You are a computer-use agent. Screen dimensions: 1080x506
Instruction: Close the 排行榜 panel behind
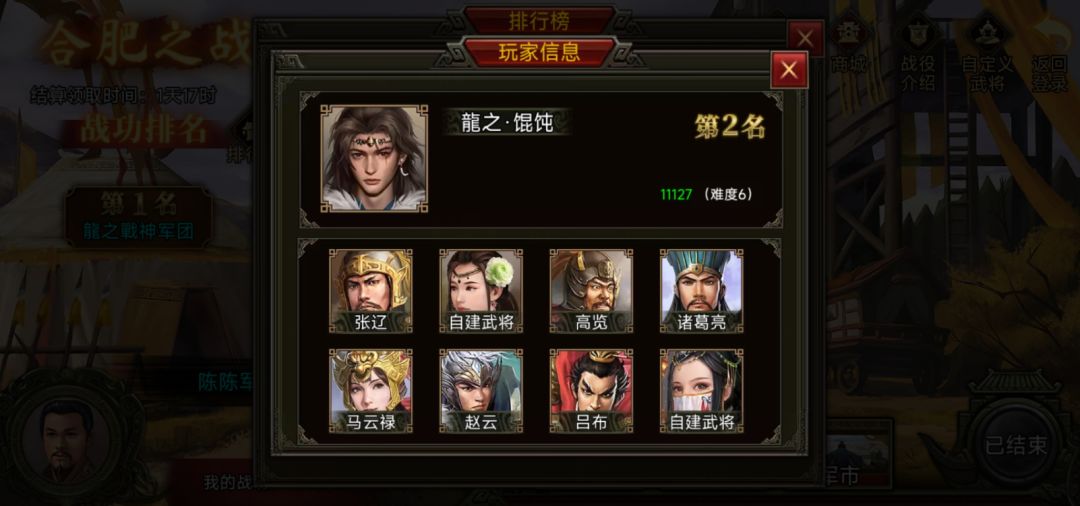(805, 39)
